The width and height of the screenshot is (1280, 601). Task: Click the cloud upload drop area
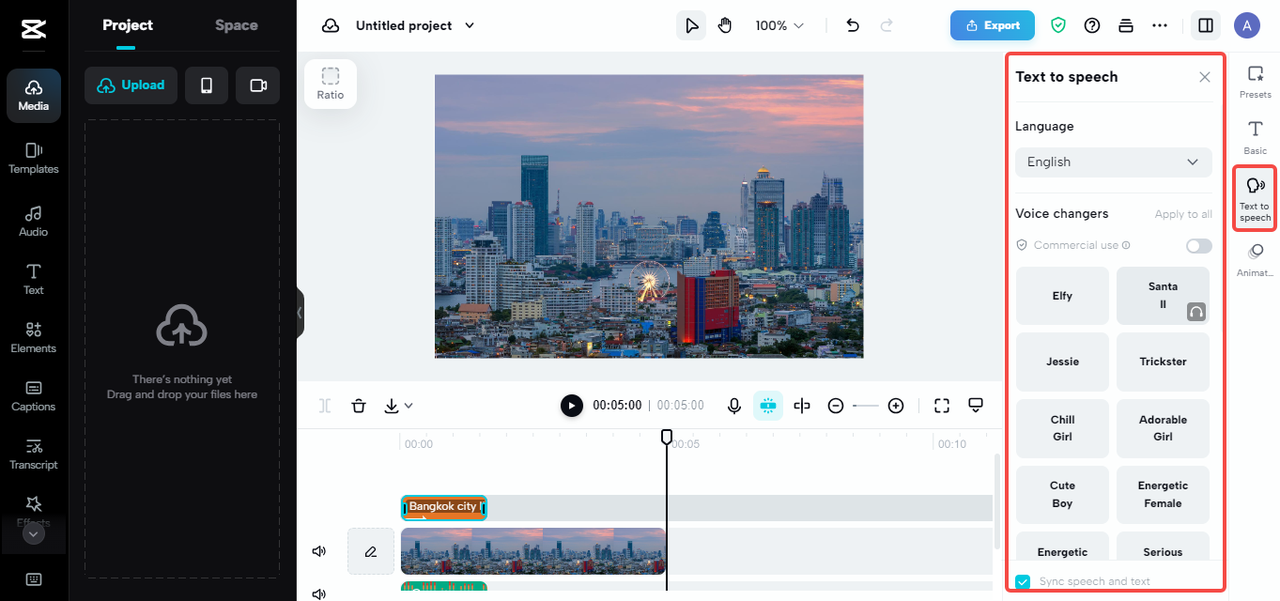pos(182,348)
